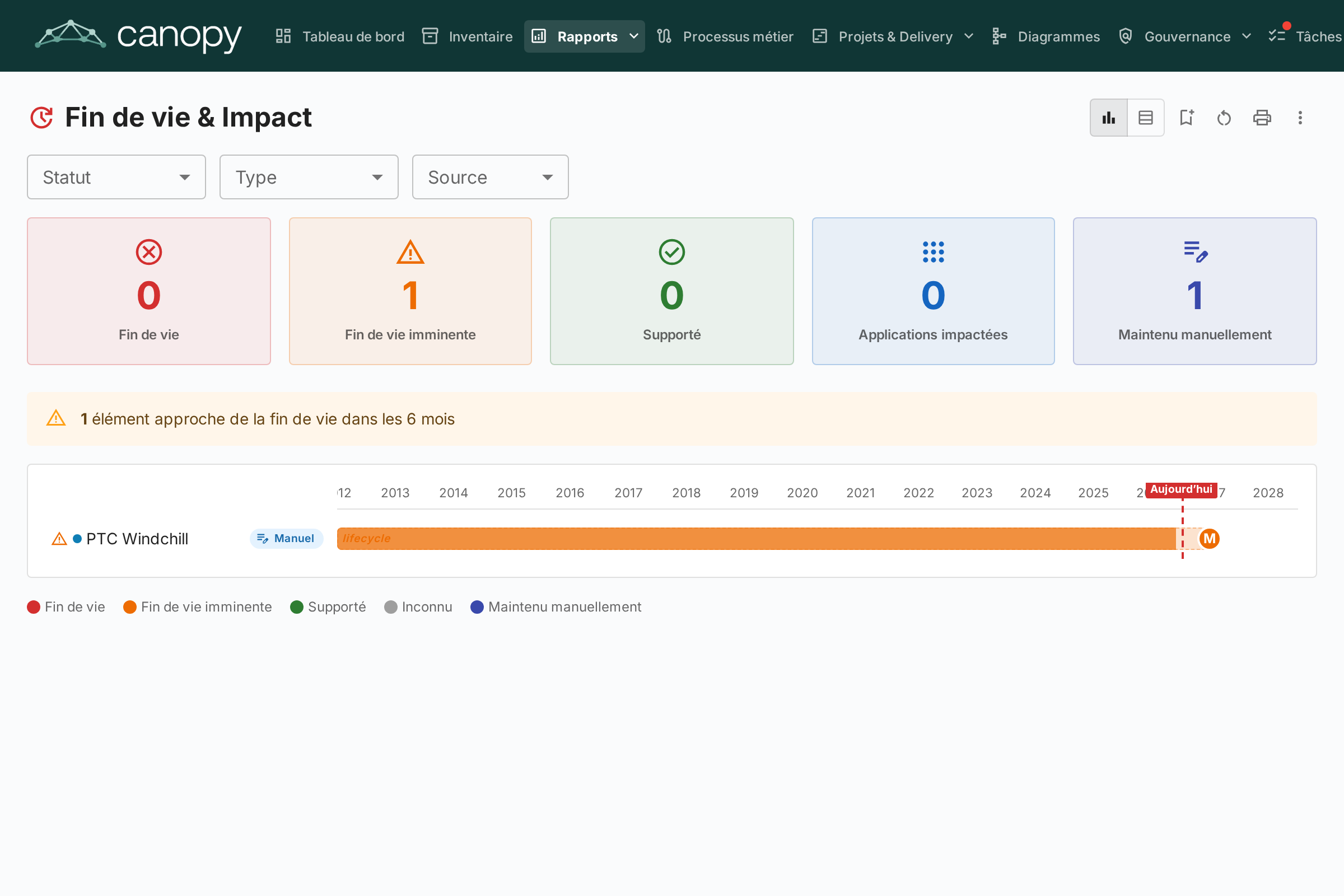Click the Rapports chart icon
1344x896 pixels.
click(539, 36)
